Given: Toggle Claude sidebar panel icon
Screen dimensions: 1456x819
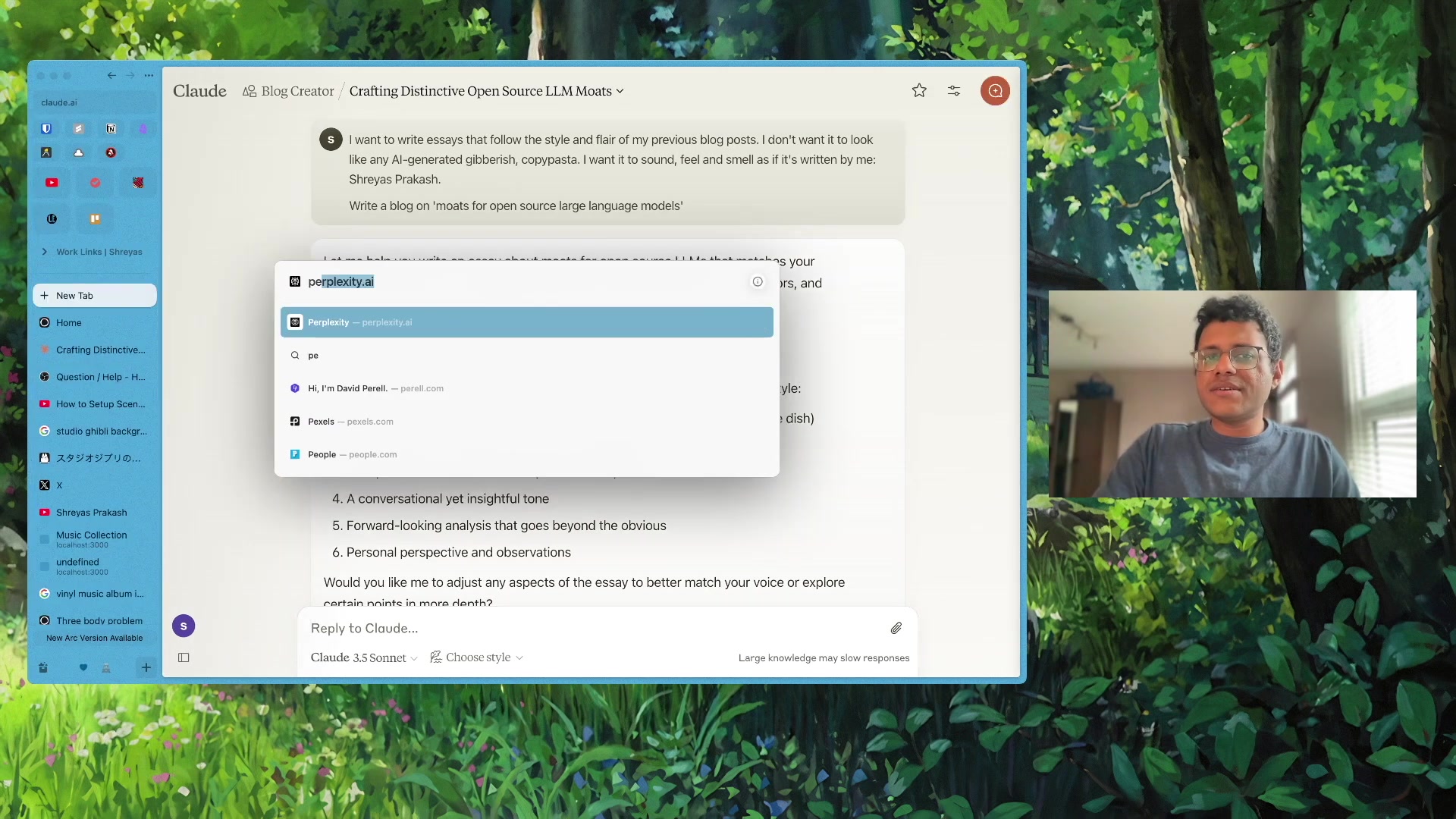Looking at the screenshot, I should (x=184, y=657).
